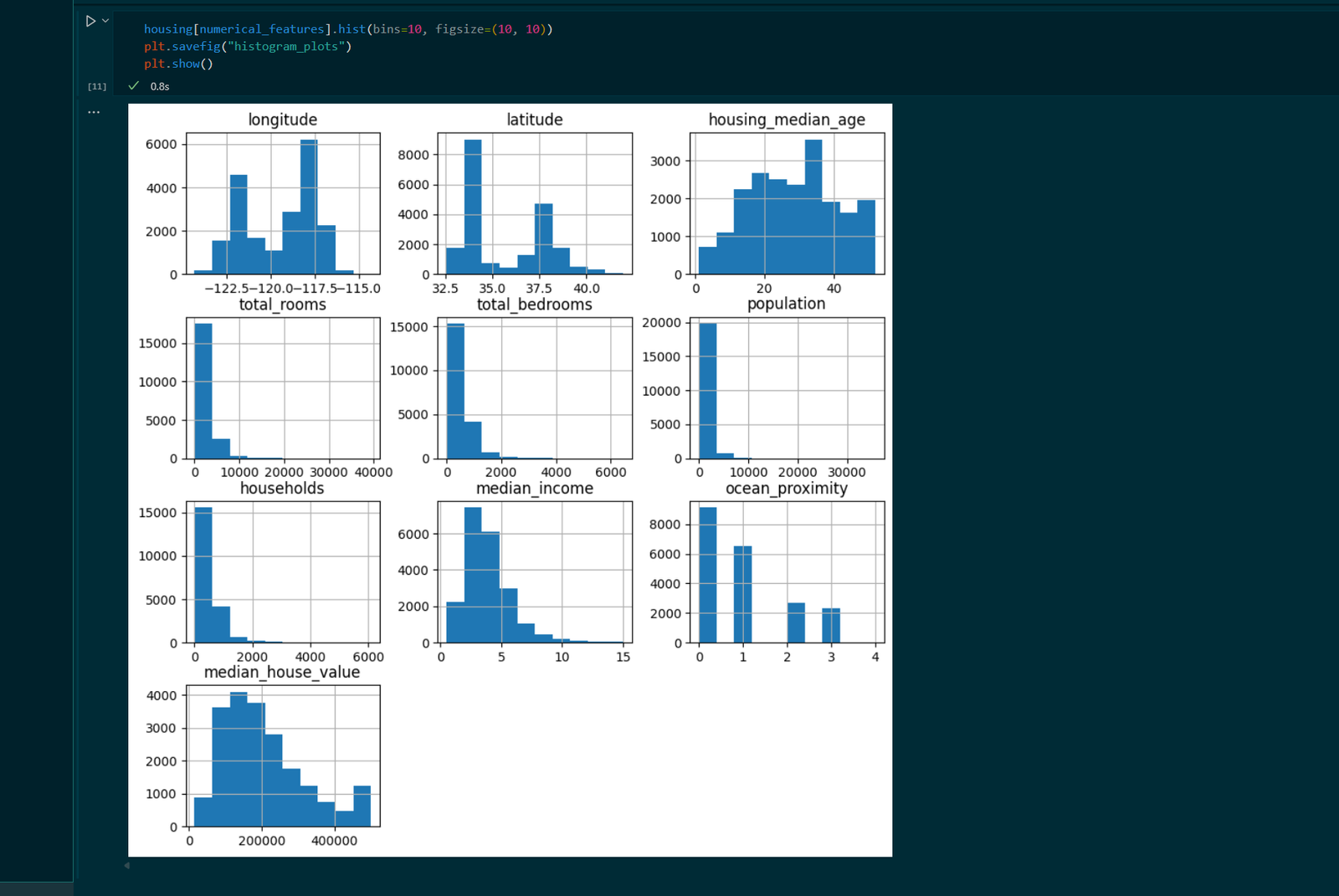Click the population histogram plot
Screen dimensions: 1339x896
point(787,387)
